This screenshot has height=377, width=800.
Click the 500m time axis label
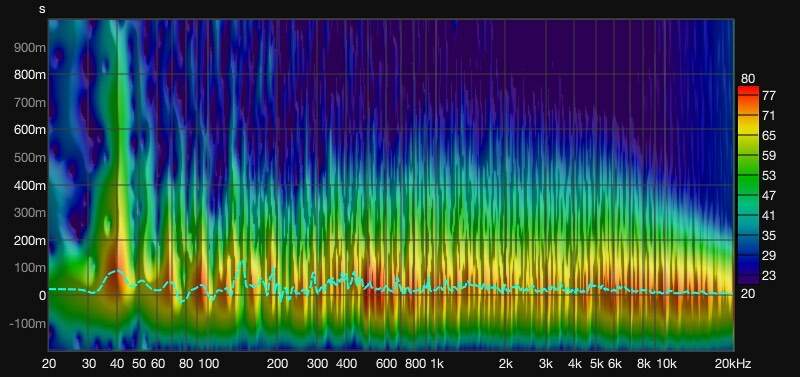point(31,157)
